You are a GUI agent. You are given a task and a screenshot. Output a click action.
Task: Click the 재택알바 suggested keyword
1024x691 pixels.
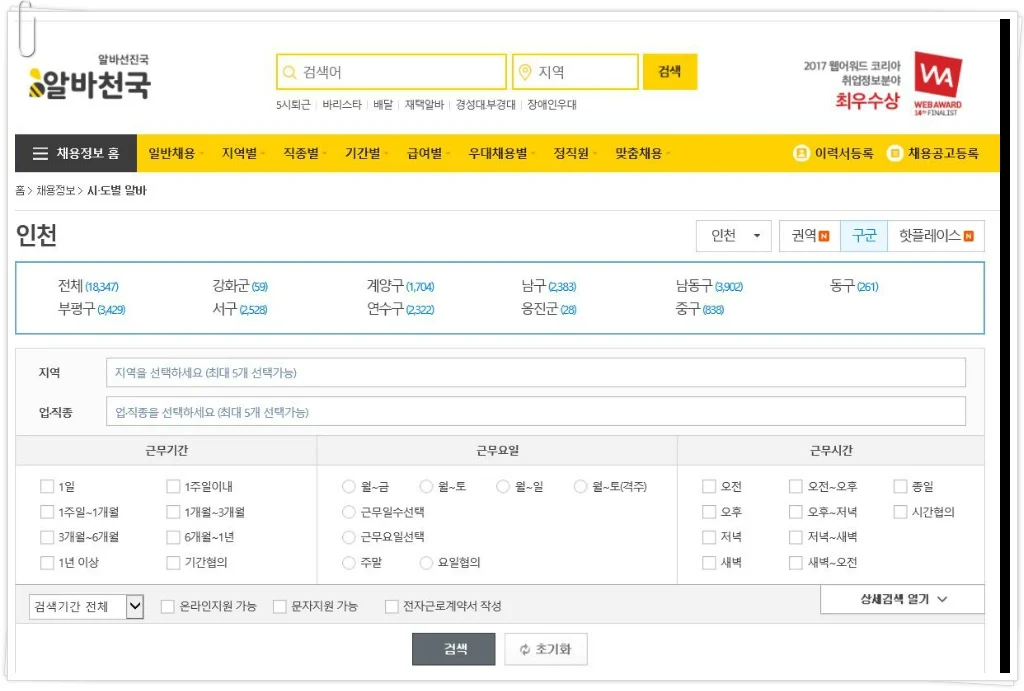pos(424,104)
